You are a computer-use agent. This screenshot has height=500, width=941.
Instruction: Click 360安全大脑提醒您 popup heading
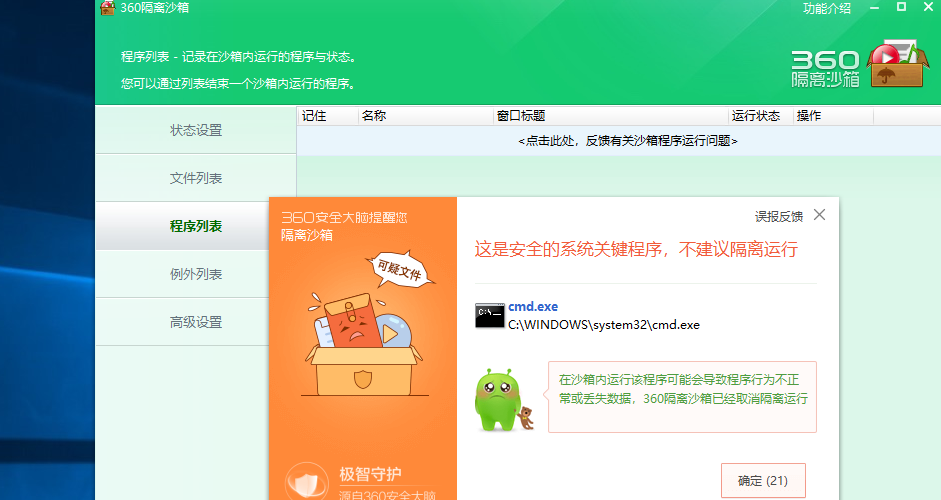[344, 217]
